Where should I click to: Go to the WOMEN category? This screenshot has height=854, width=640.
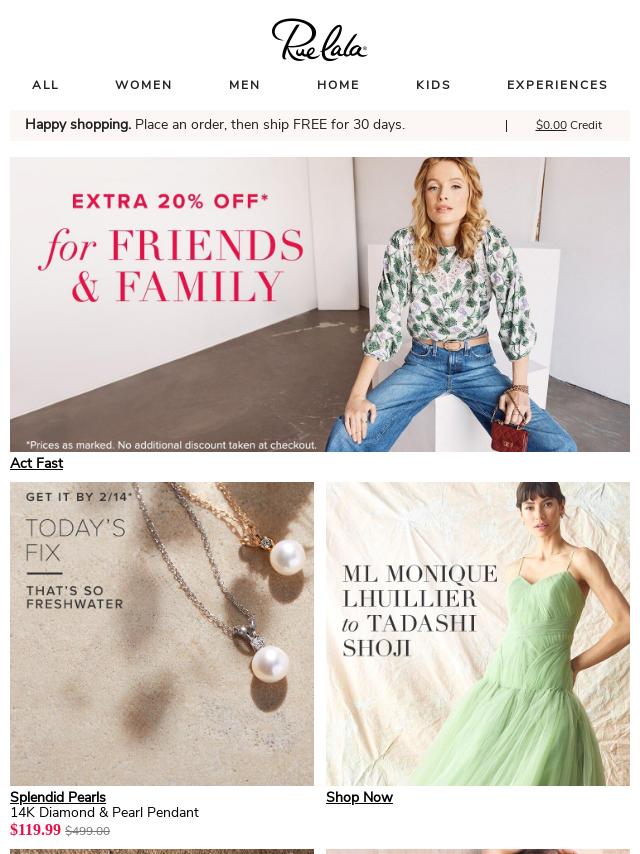tap(144, 85)
